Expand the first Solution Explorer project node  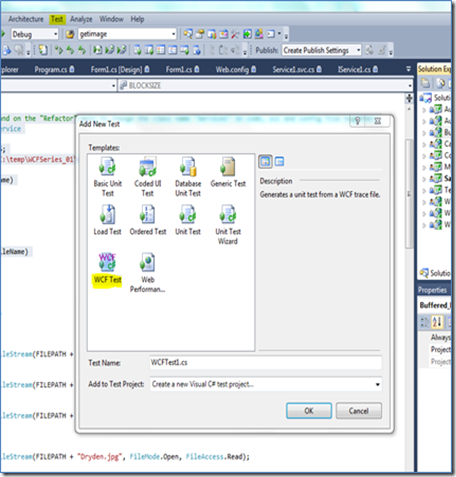[x=424, y=110]
